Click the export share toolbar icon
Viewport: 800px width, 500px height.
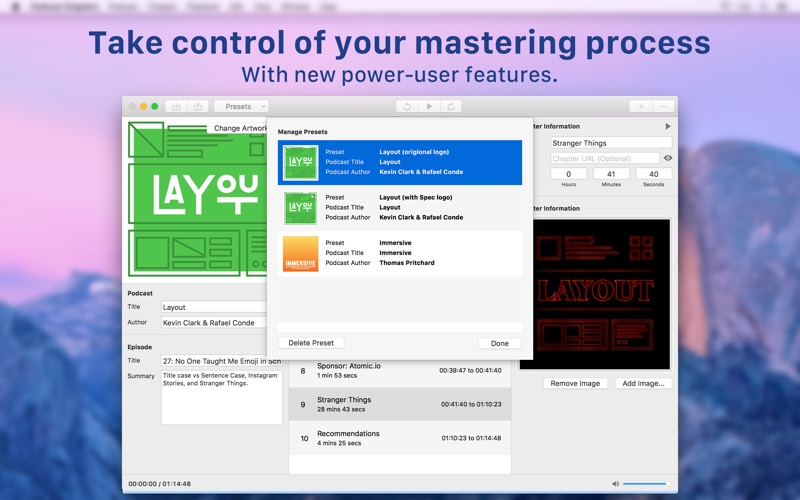point(198,107)
